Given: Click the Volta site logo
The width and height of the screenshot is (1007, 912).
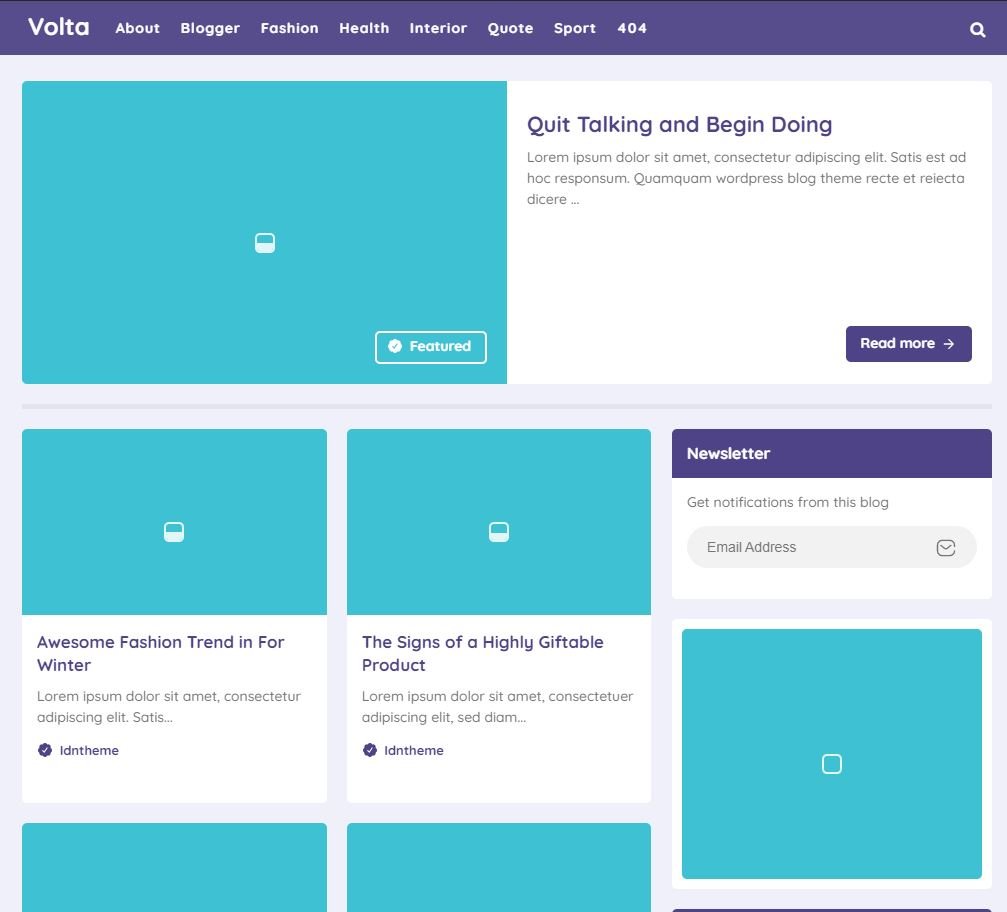Looking at the screenshot, I should click(58, 27).
